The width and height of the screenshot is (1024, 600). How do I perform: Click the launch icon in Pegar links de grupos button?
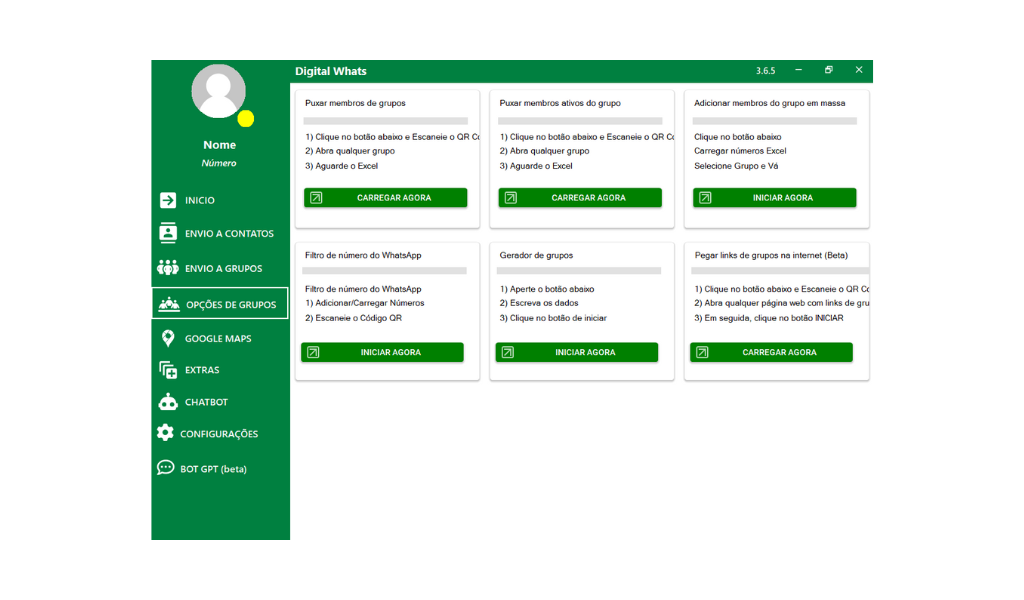pos(702,352)
